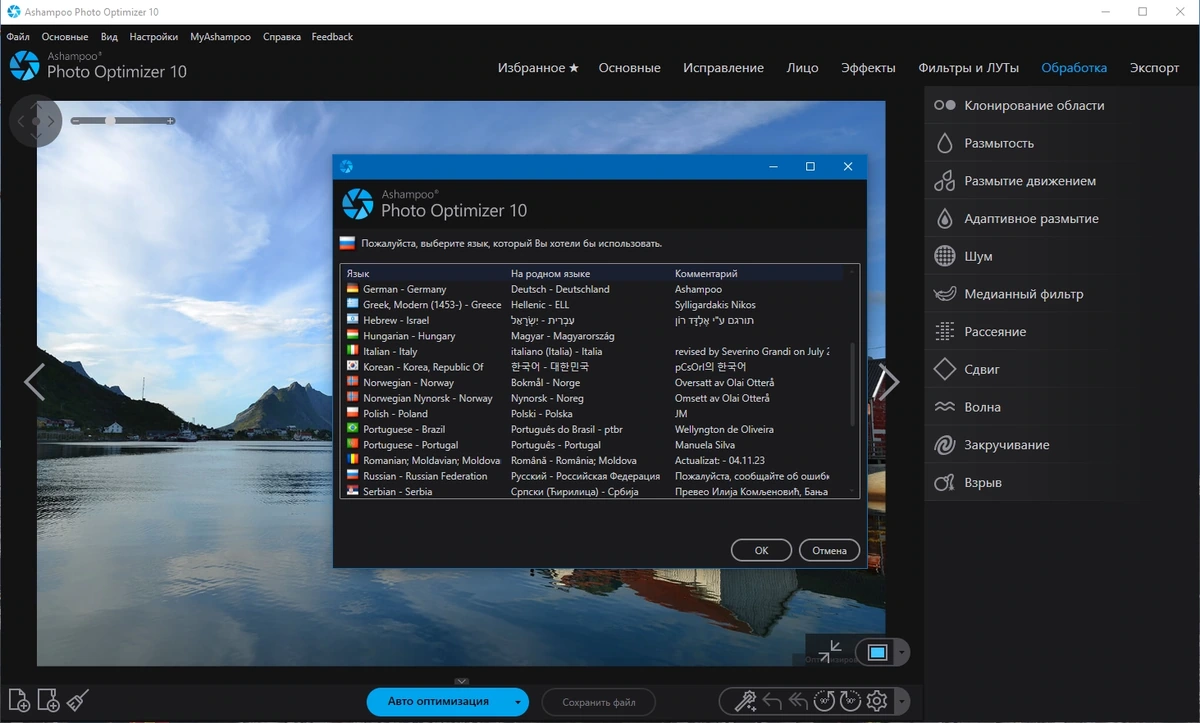
Task: Choose the Размытие движением motion blur
Action: pyautogui.click(x=1020, y=181)
